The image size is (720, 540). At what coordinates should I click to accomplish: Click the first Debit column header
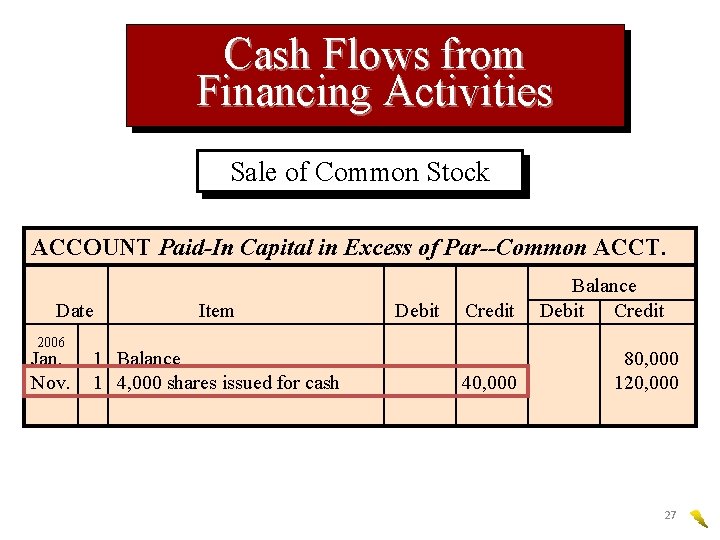417,311
